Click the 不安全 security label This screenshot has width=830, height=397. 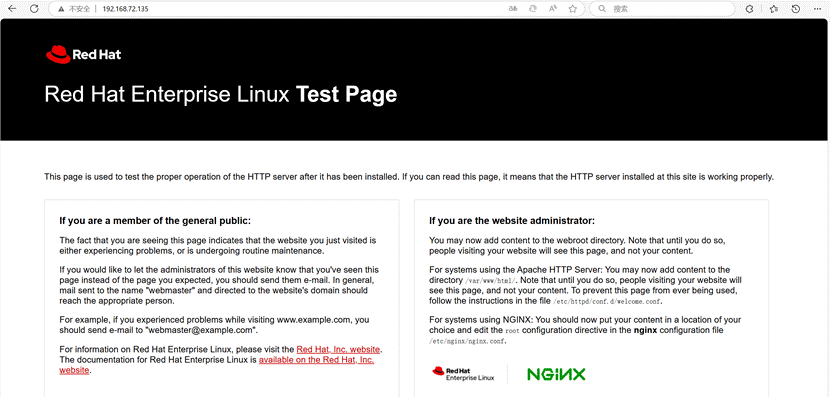click(x=79, y=9)
